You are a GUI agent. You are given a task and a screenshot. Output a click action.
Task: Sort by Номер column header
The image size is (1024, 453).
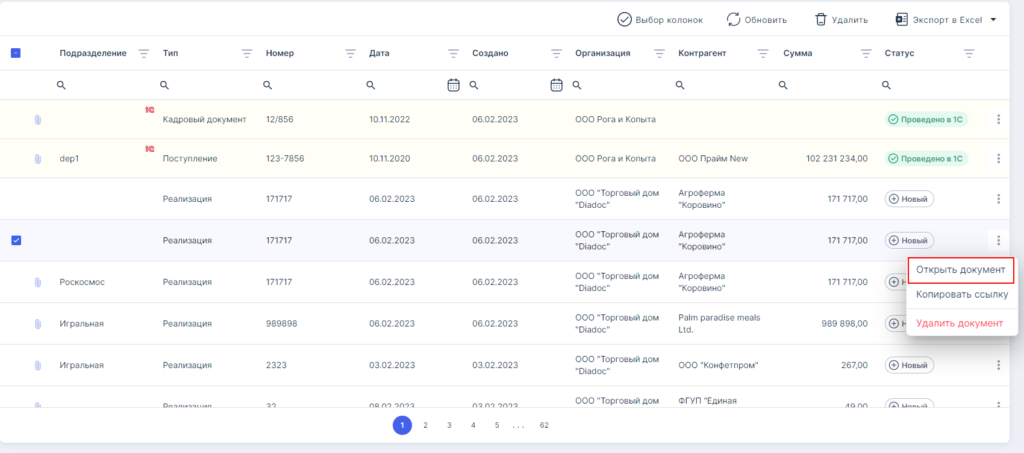pyautogui.click(x=280, y=54)
